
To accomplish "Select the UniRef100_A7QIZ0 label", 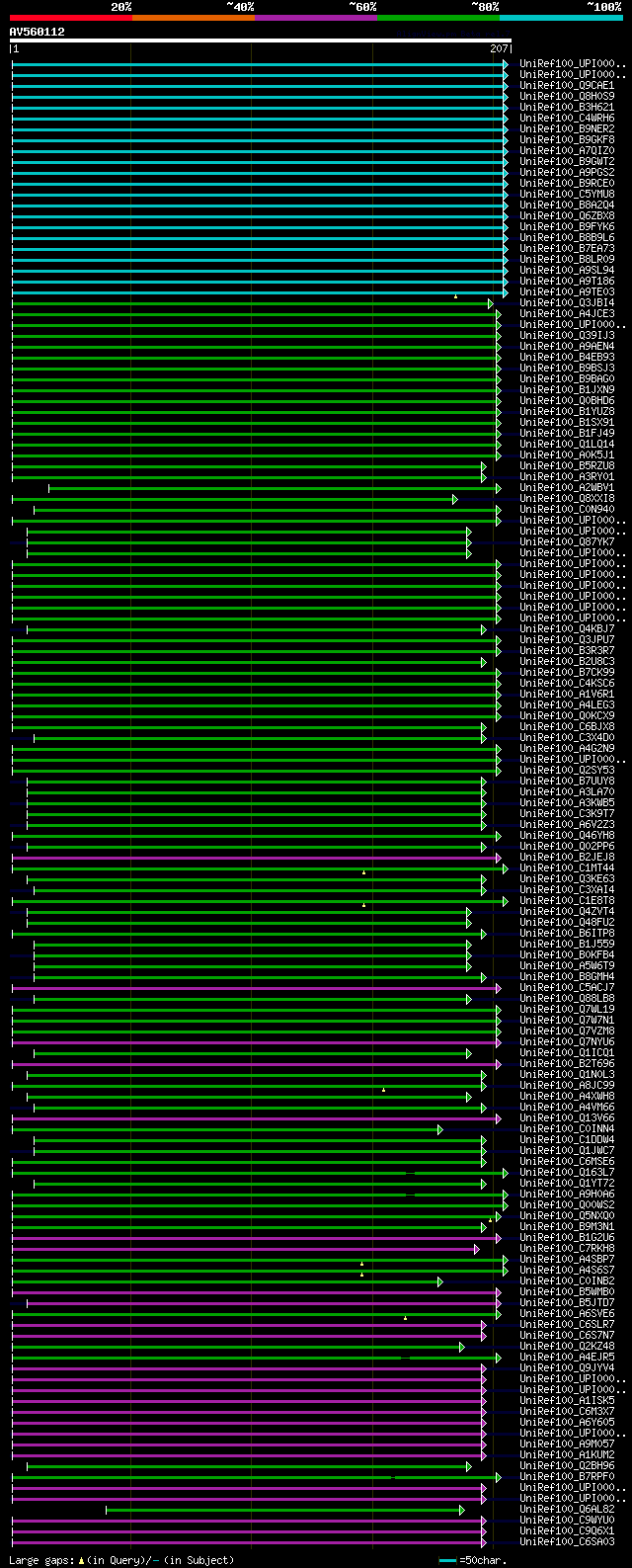I will coord(567,151).
